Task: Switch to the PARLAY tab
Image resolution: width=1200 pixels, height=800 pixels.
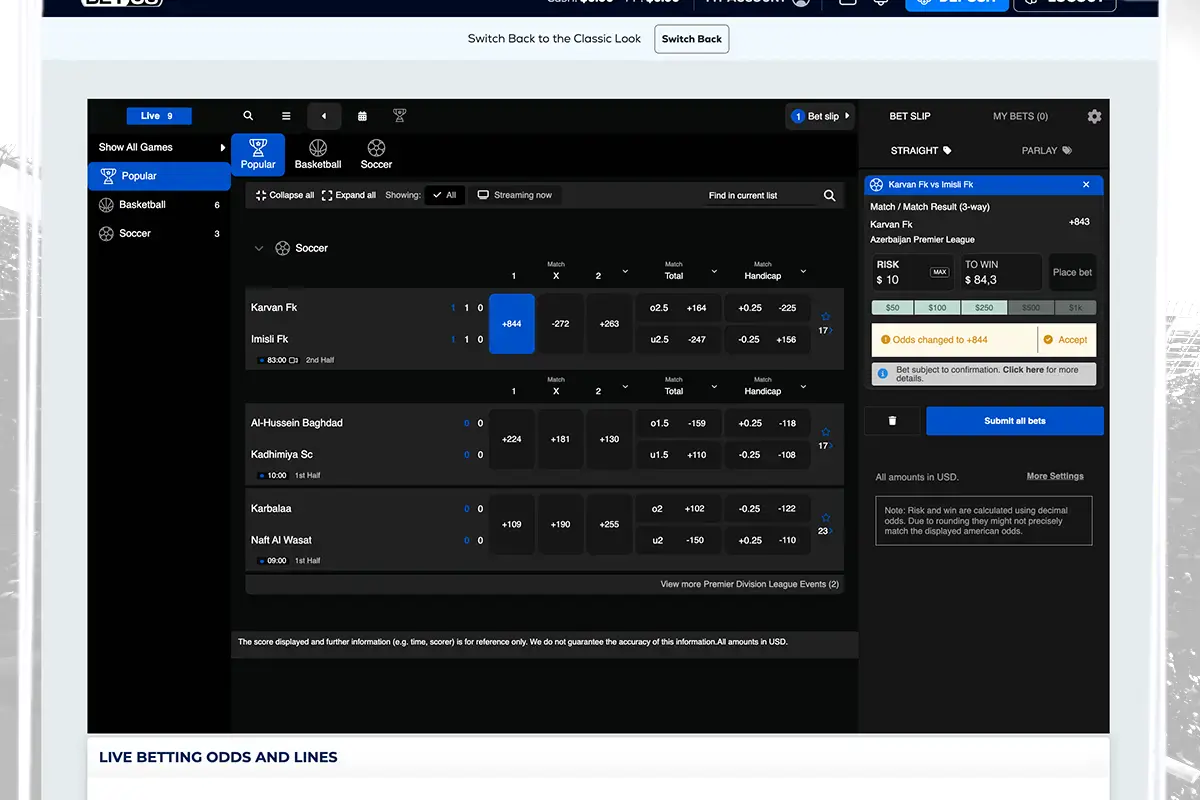Action: click(x=1046, y=150)
